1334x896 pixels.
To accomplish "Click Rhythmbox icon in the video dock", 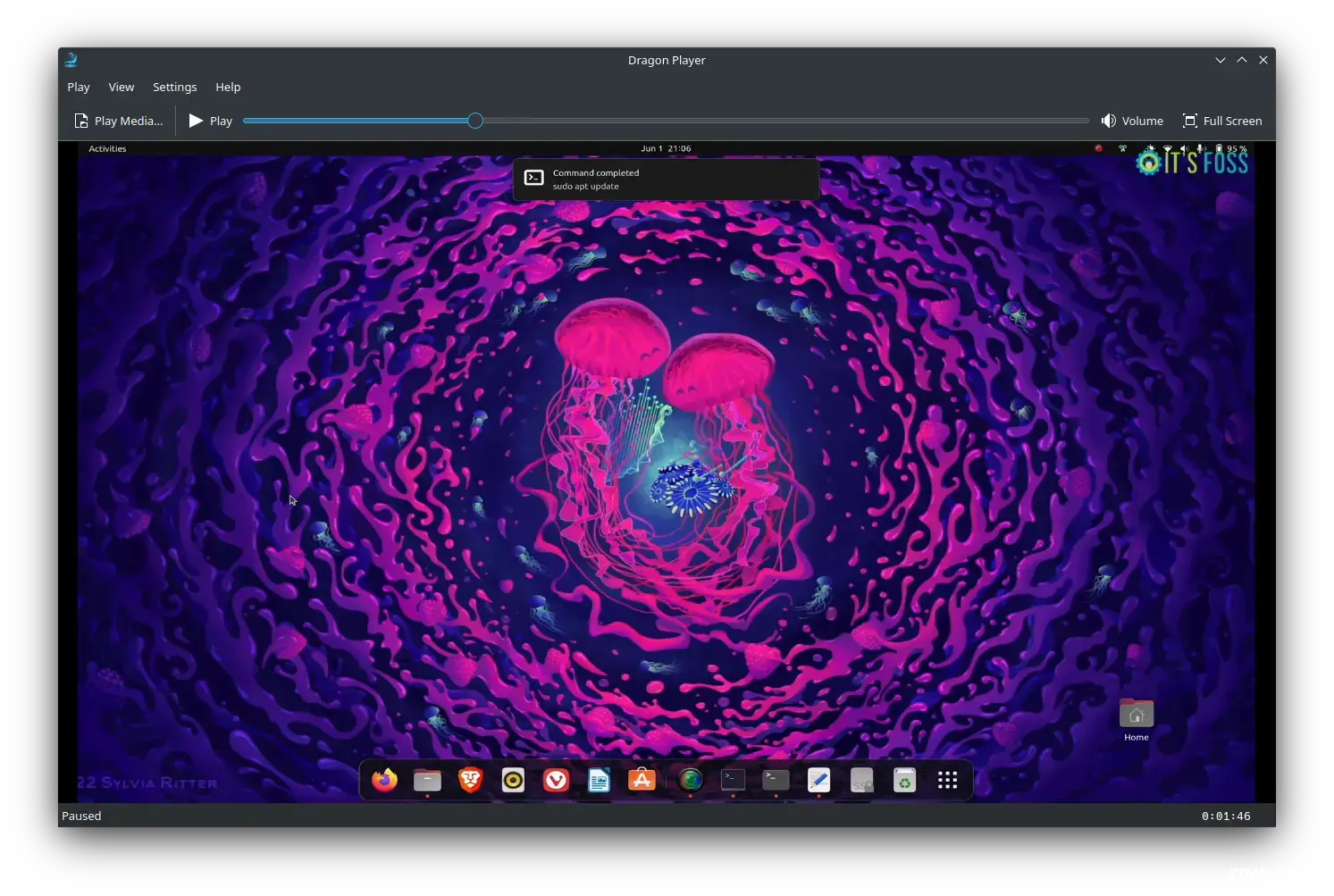I will pos(513,780).
